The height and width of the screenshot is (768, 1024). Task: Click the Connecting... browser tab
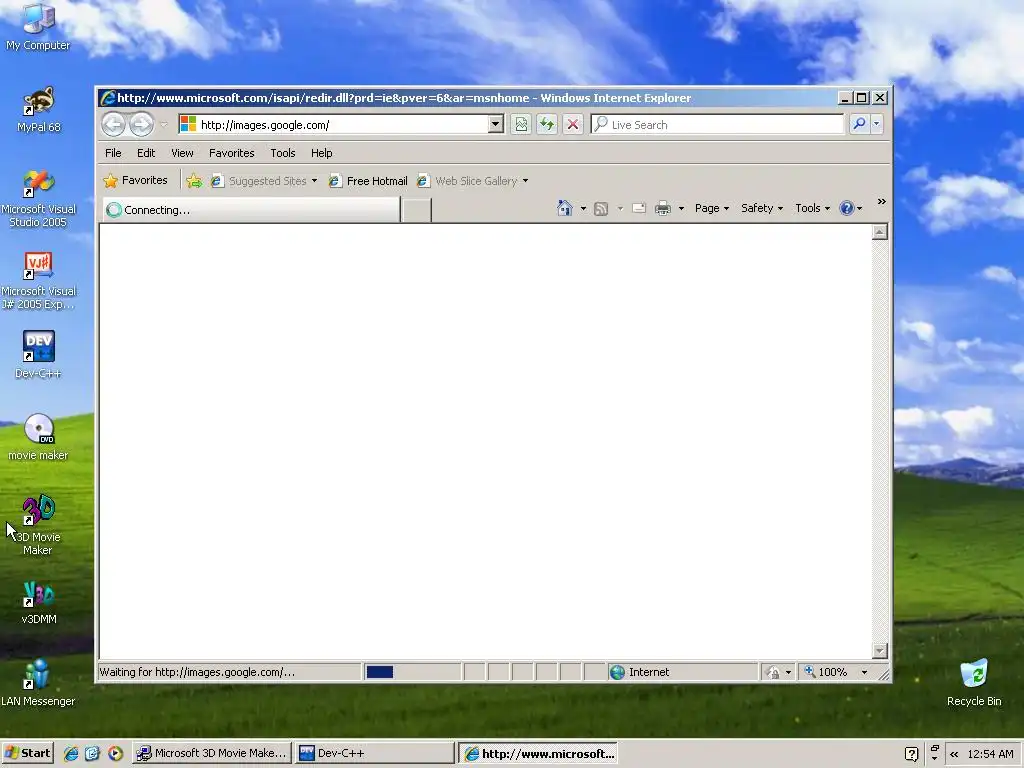[251, 210]
